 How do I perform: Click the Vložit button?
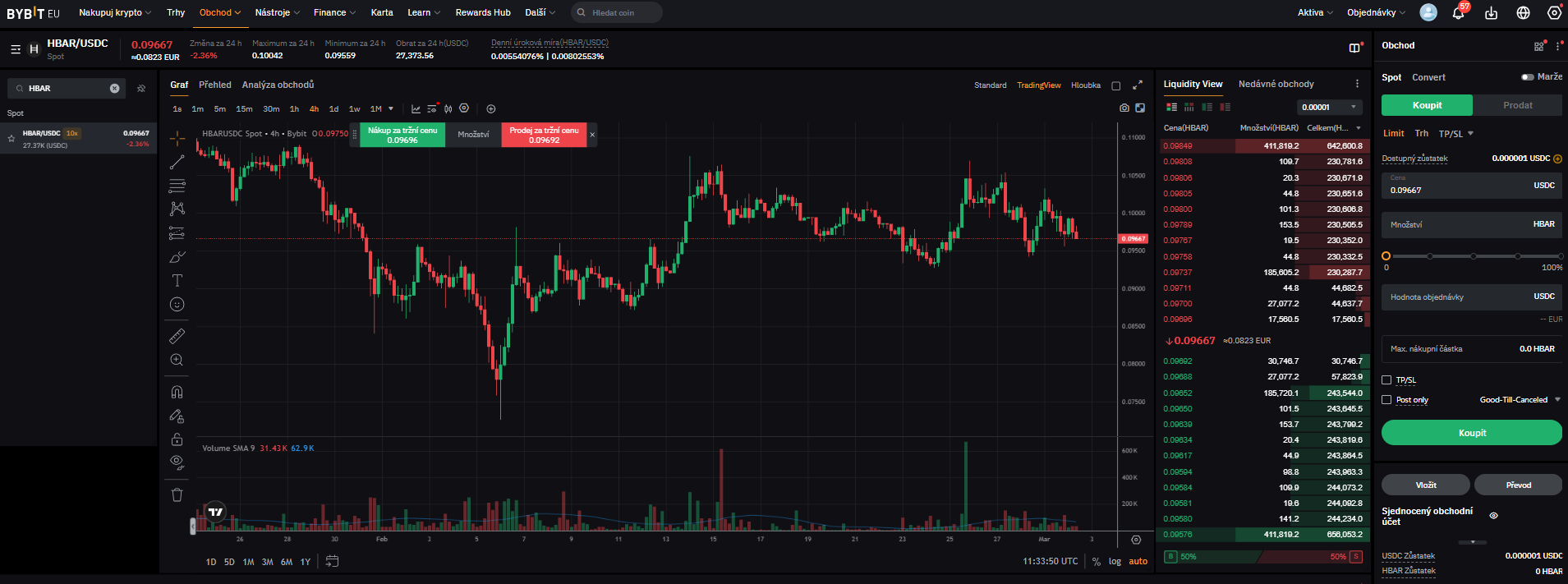click(1425, 485)
